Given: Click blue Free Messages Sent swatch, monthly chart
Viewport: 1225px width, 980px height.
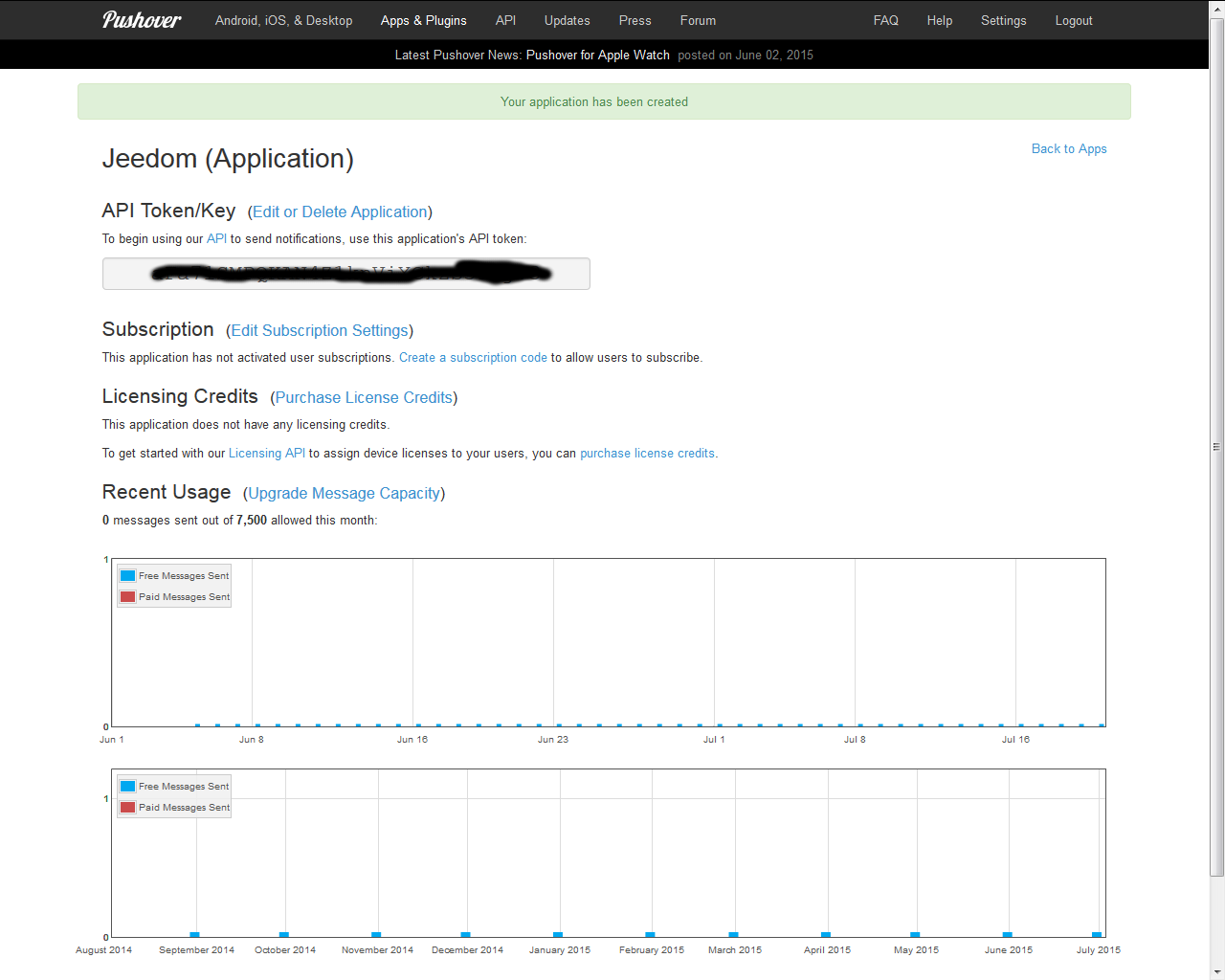Looking at the screenshot, I should coord(127,786).
